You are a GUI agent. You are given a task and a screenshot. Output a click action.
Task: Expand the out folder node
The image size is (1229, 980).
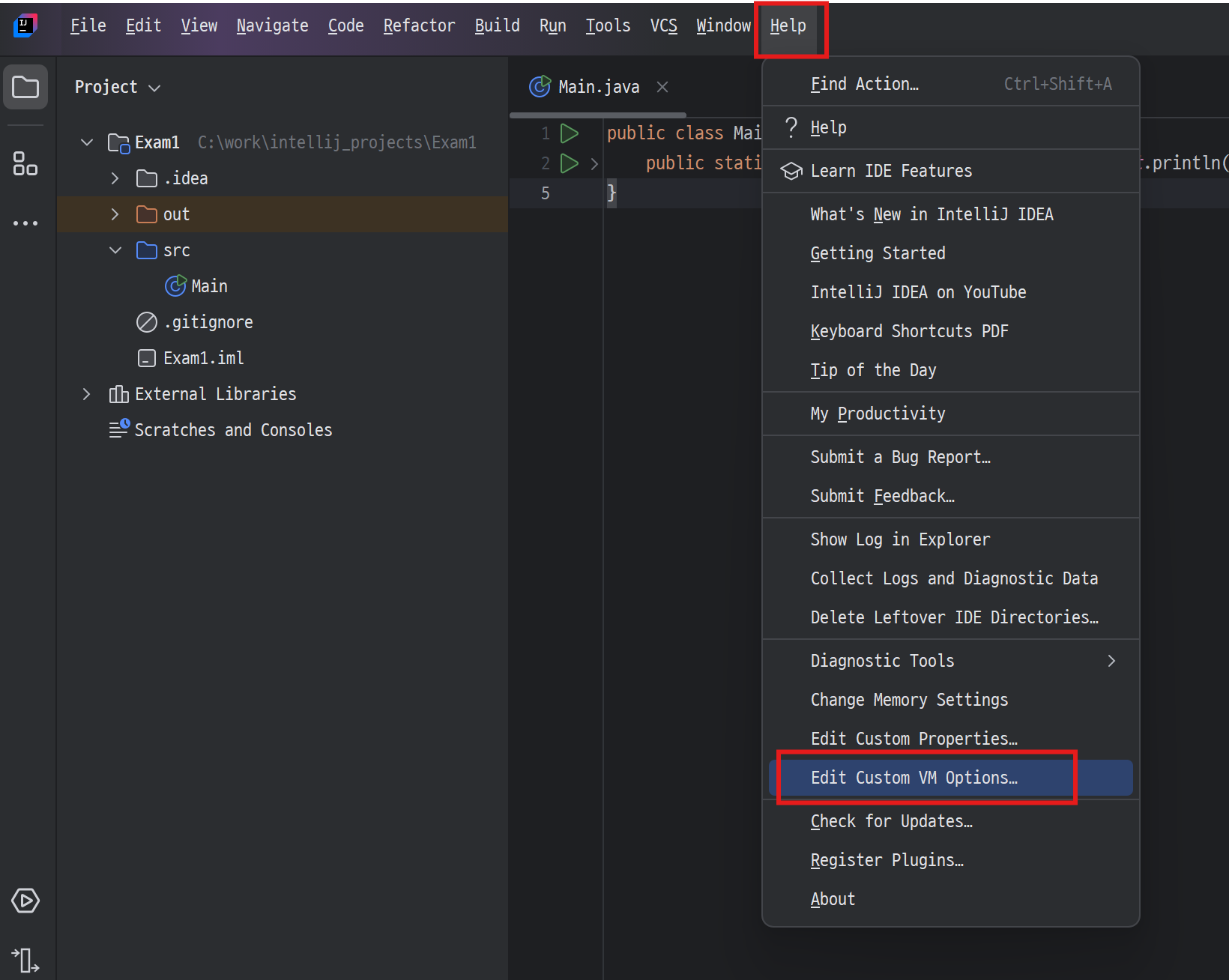pyautogui.click(x=115, y=214)
